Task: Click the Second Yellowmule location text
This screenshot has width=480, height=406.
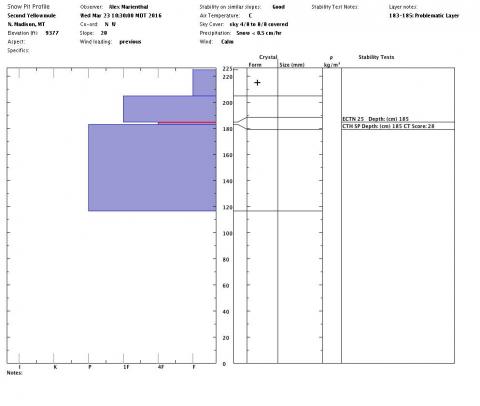Action: (x=32, y=16)
